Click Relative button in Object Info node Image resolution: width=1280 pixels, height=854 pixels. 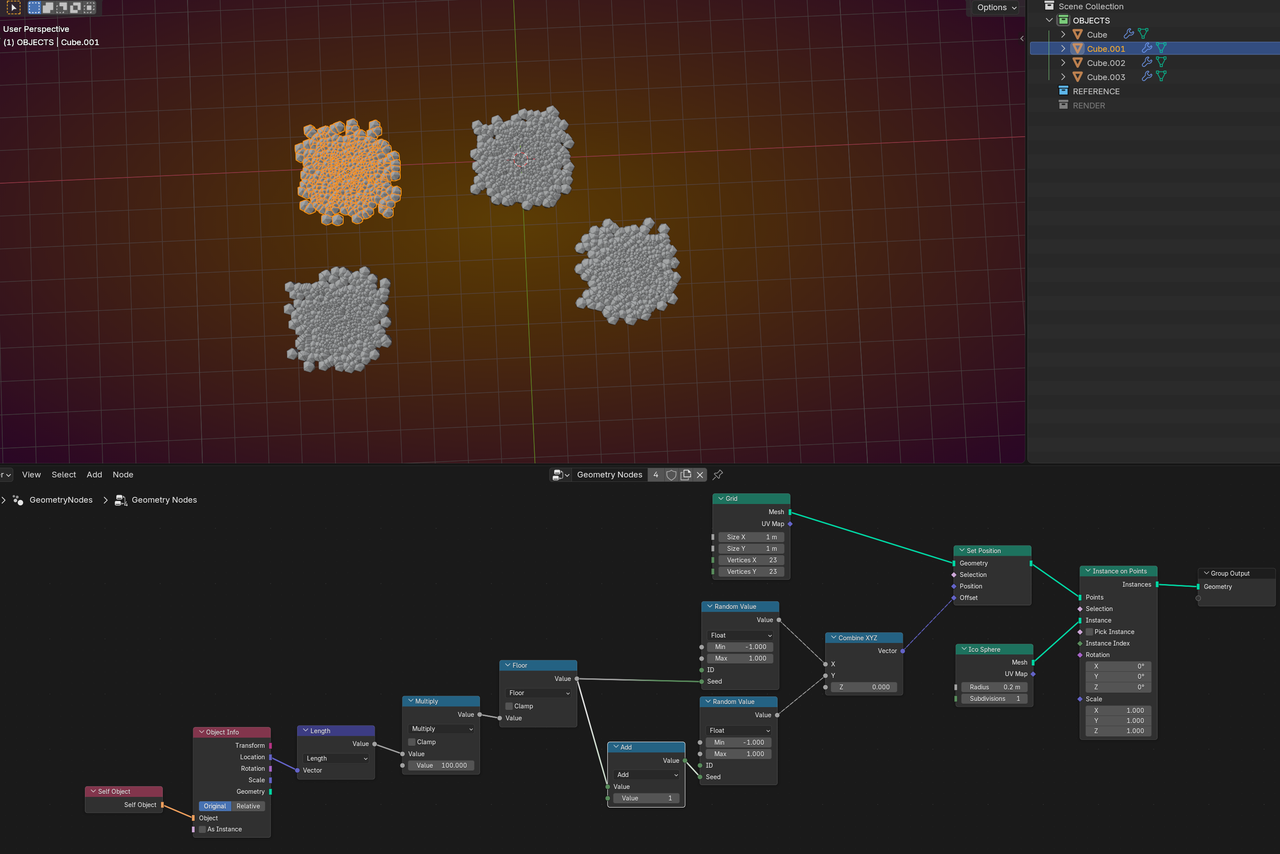[x=248, y=806]
